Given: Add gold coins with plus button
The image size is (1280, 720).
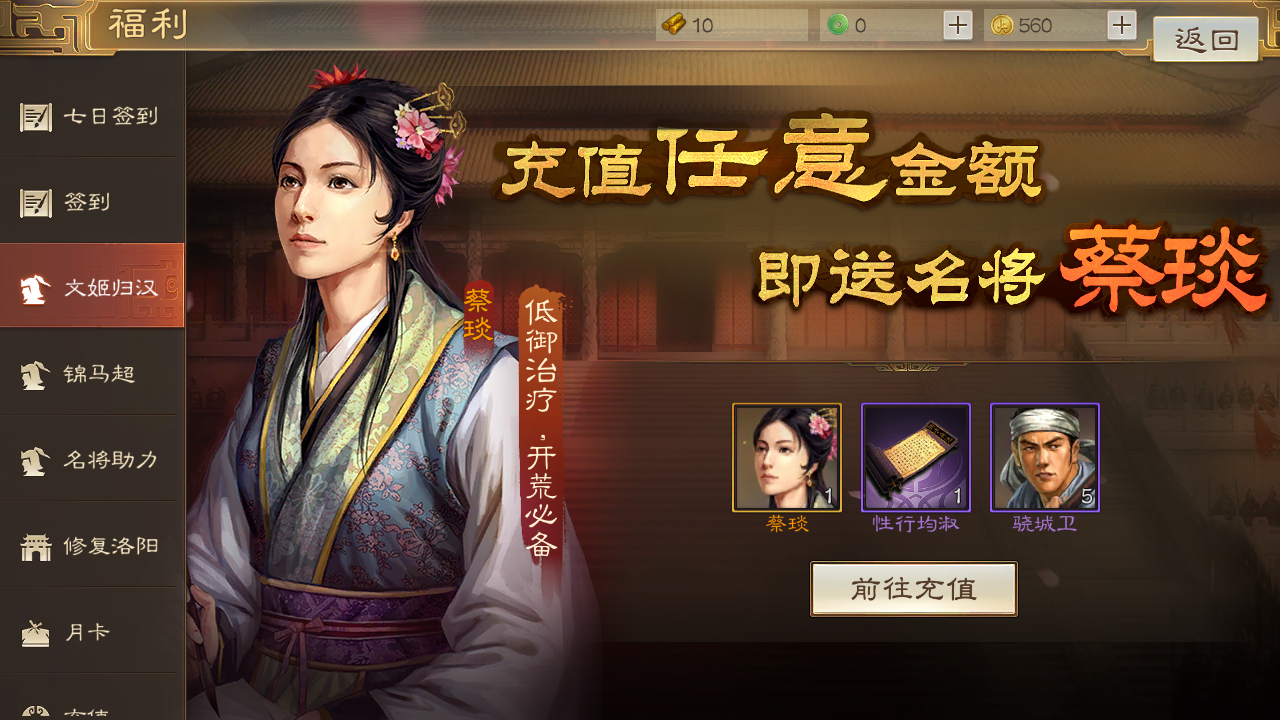Looking at the screenshot, I should [1122, 25].
